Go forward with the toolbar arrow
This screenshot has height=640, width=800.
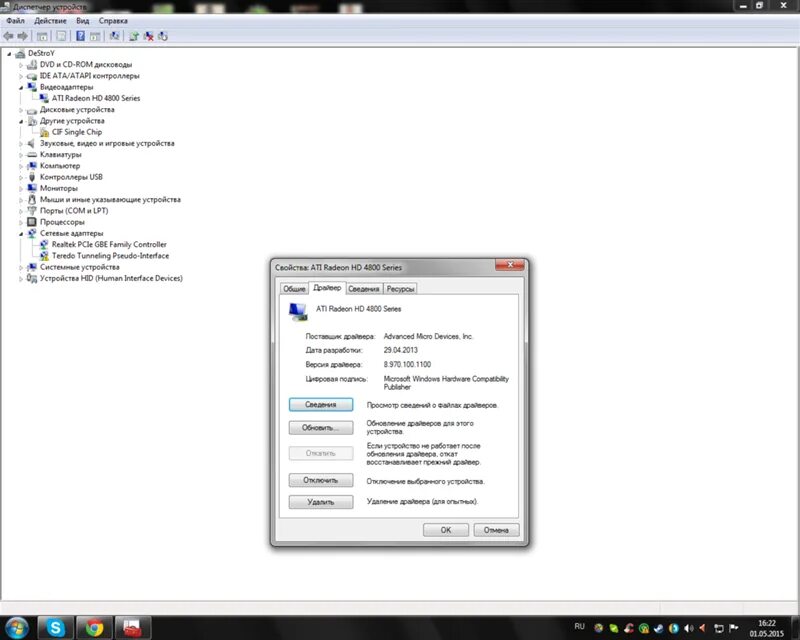click(22, 36)
